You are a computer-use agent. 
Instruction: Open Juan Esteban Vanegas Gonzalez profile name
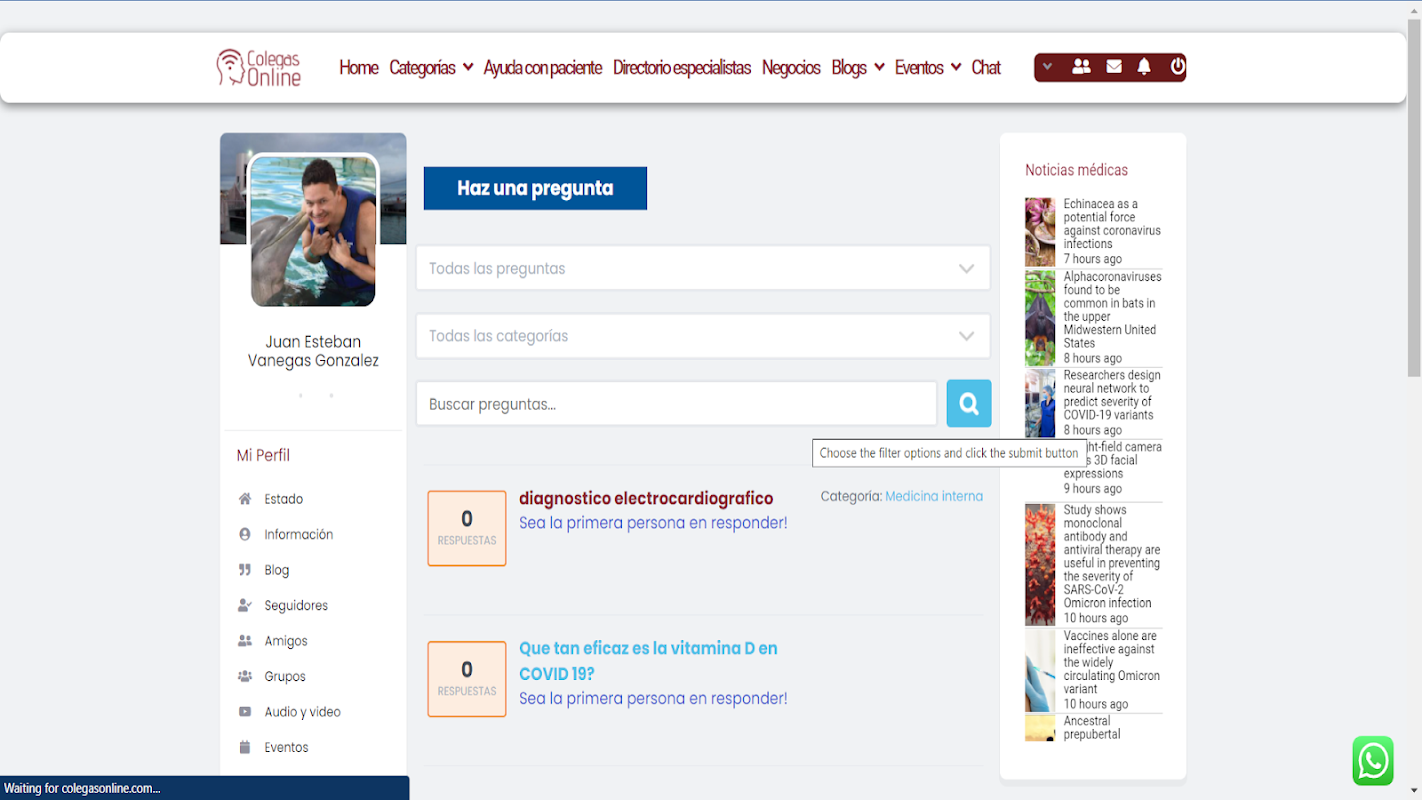point(313,351)
